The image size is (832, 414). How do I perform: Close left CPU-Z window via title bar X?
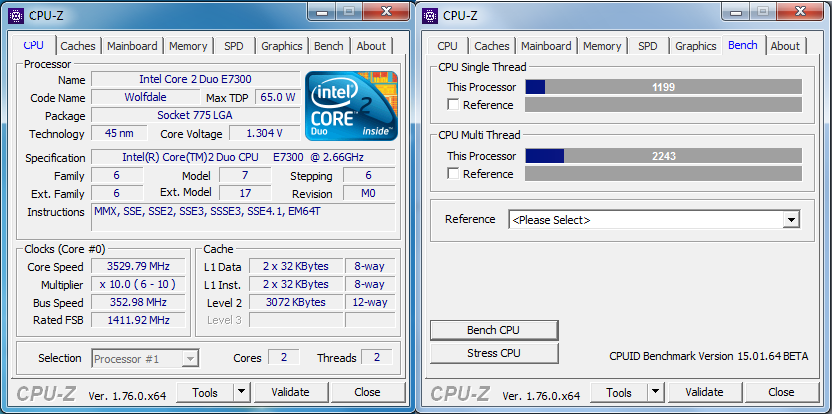pos(386,12)
